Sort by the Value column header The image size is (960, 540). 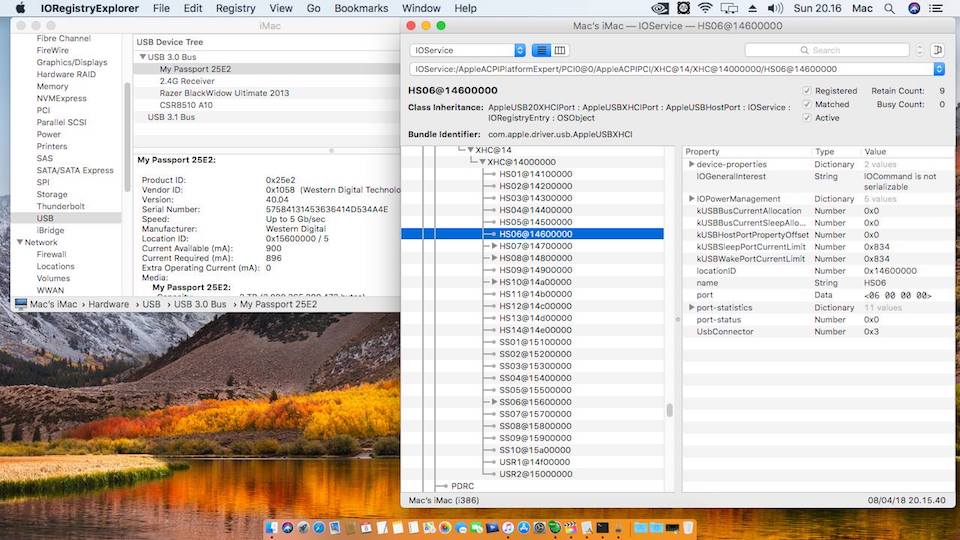875,152
